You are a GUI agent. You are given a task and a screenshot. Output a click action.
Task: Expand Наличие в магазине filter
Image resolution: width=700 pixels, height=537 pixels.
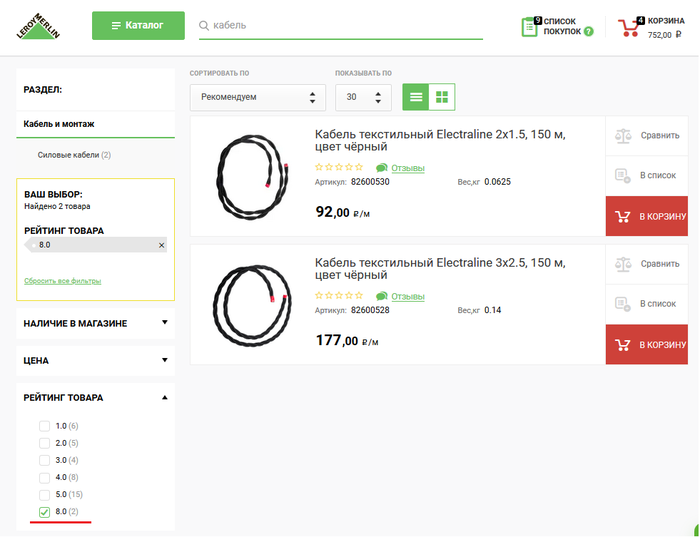point(96,323)
